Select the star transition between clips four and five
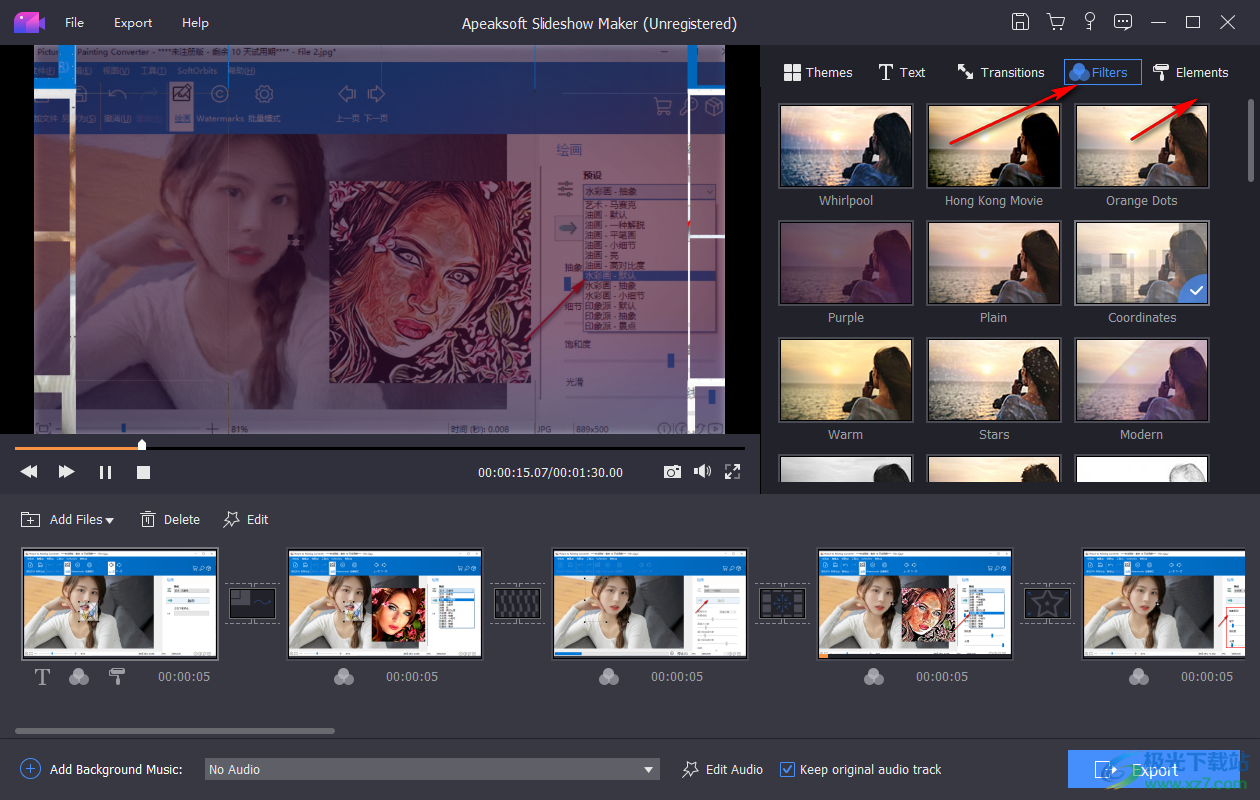The image size is (1260, 800). 1047,603
